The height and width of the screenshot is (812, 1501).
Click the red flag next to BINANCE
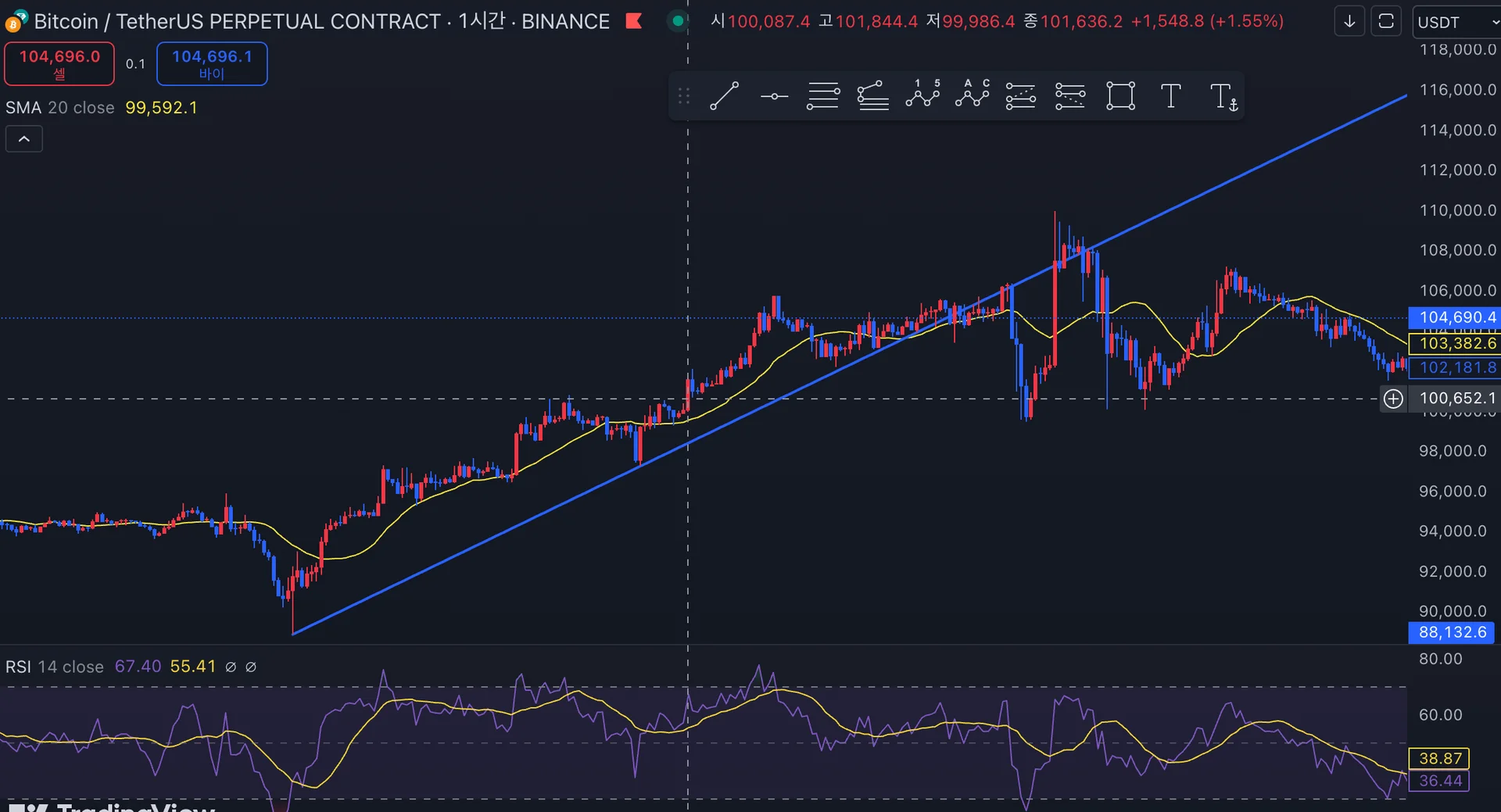click(x=634, y=21)
